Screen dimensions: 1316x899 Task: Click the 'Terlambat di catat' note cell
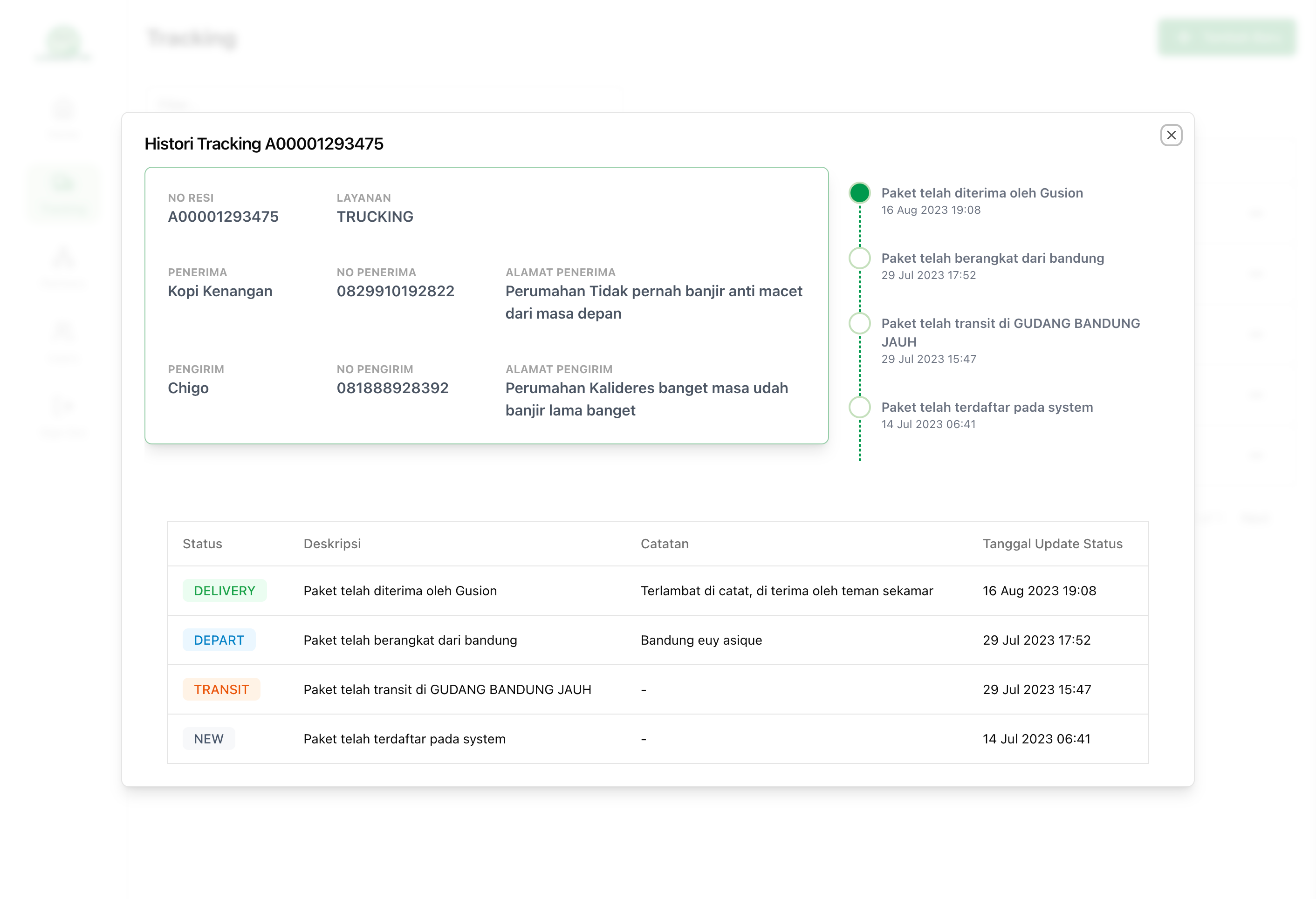(x=787, y=591)
